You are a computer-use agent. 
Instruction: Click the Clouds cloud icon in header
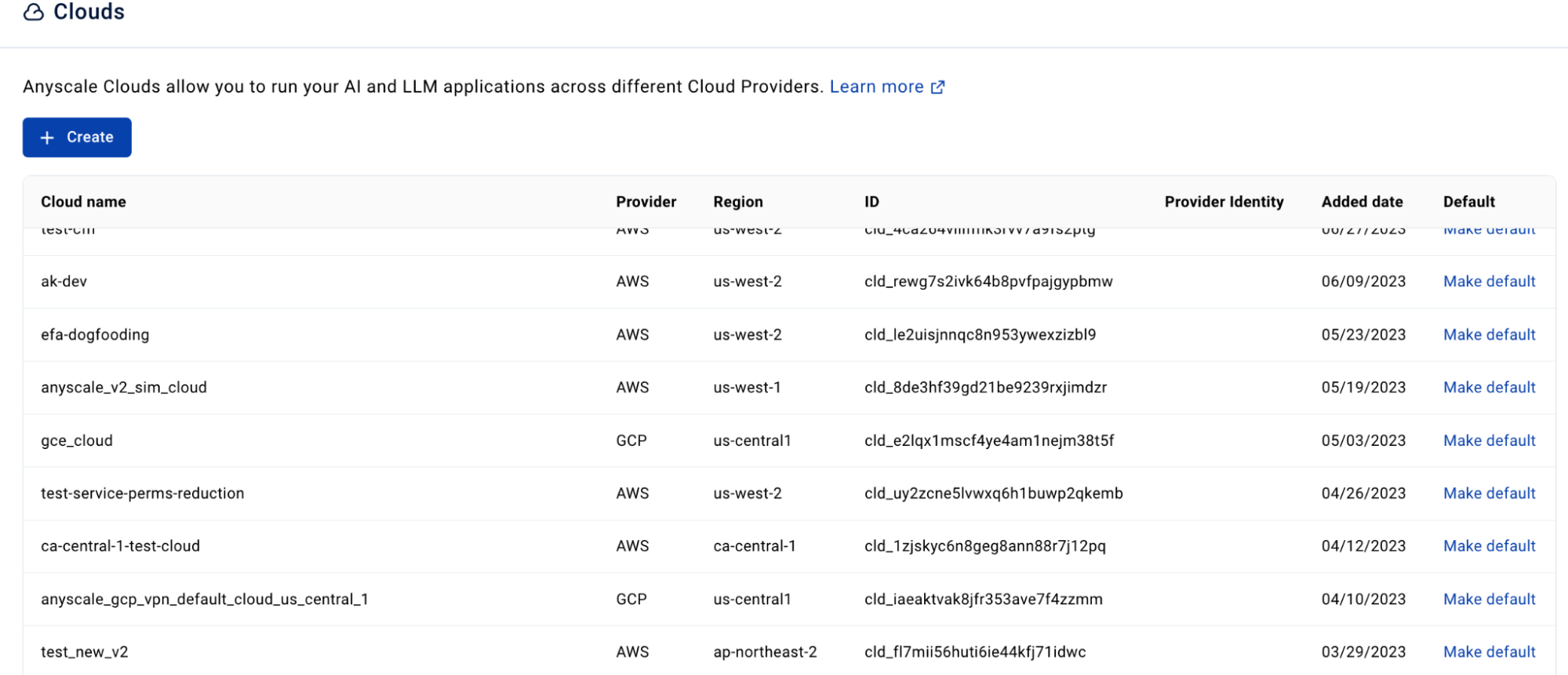[33, 12]
